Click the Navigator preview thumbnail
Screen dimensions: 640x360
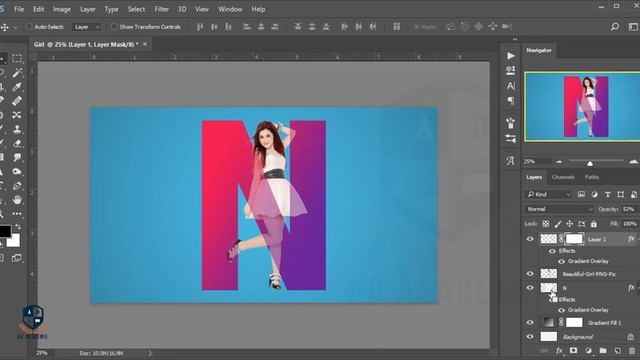582,107
